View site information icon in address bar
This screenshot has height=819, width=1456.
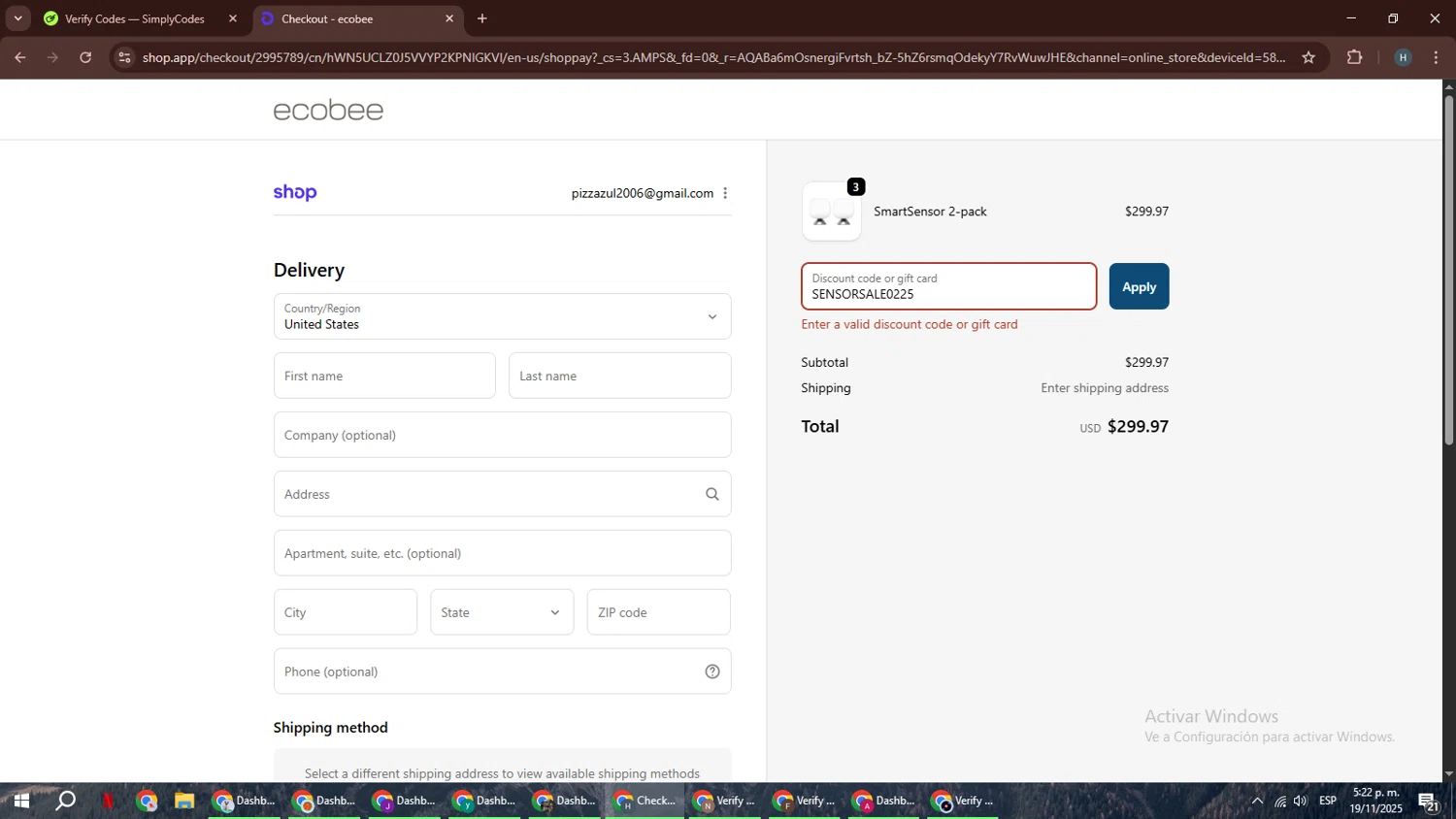[124, 57]
